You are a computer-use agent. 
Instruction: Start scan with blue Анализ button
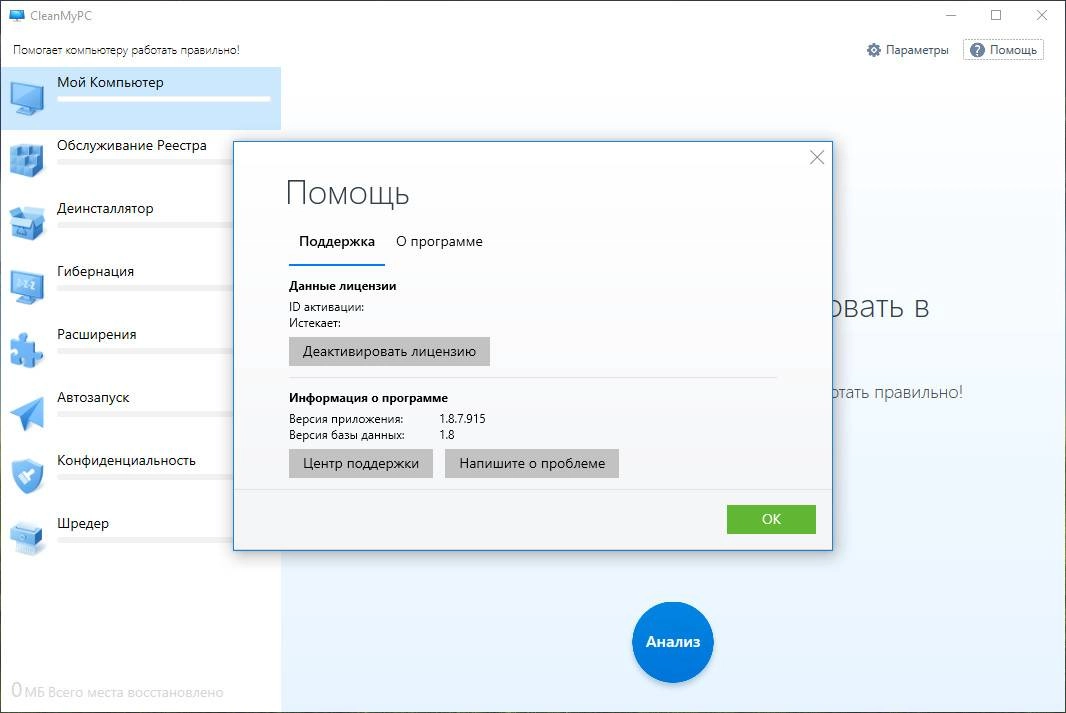click(672, 642)
